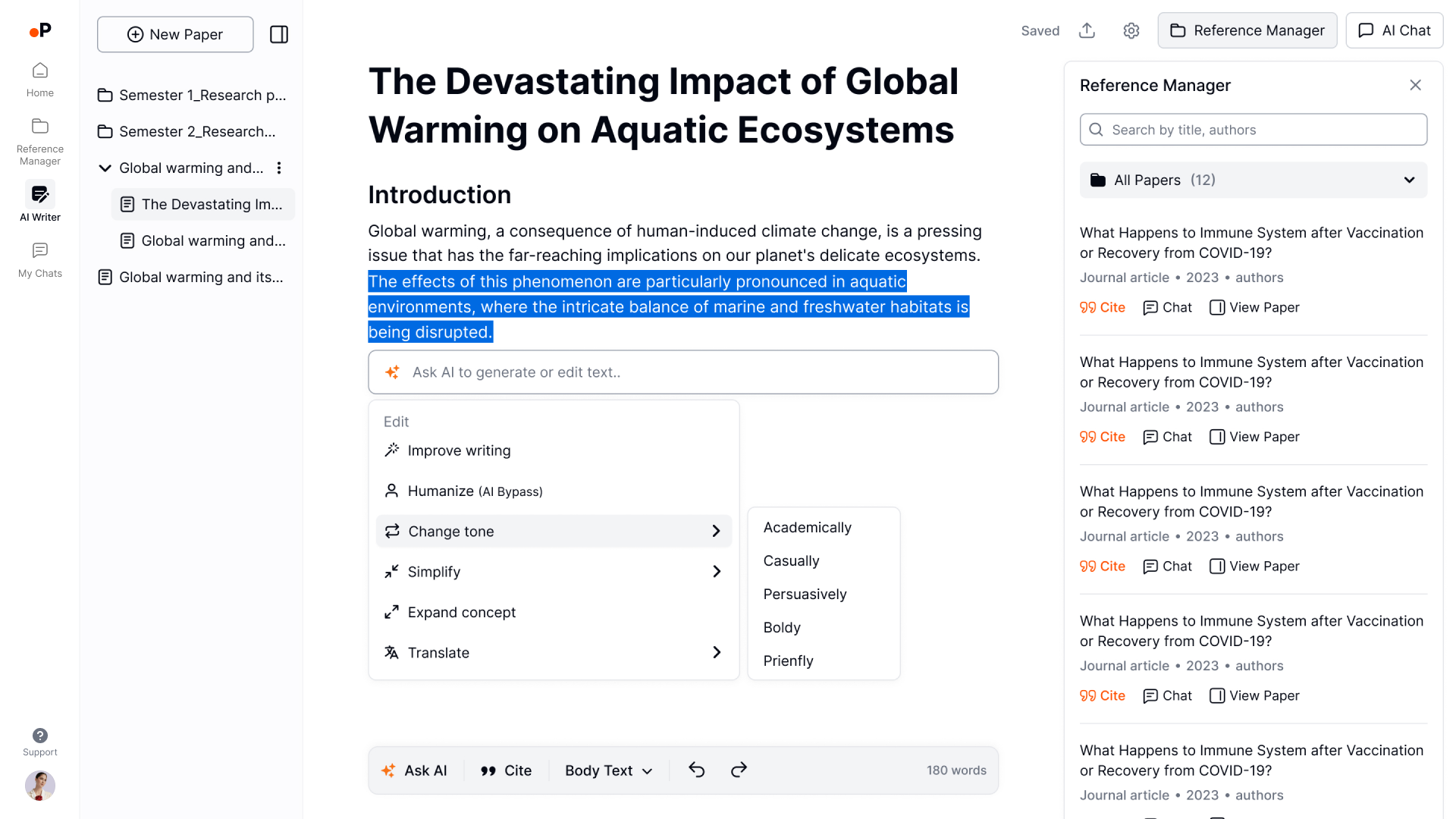Click the New Paper plus icon
The width and height of the screenshot is (1456, 819).
pyautogui.click(x=134, y=34)
